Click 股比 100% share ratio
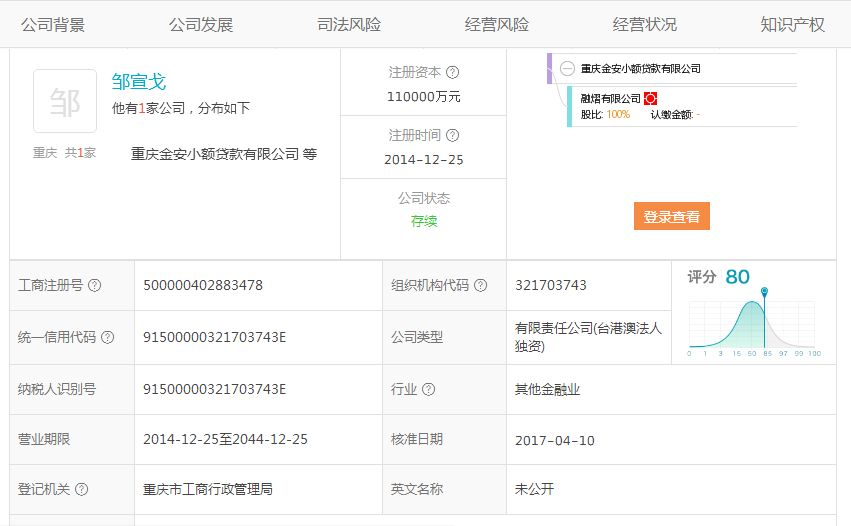 (605, 115)
